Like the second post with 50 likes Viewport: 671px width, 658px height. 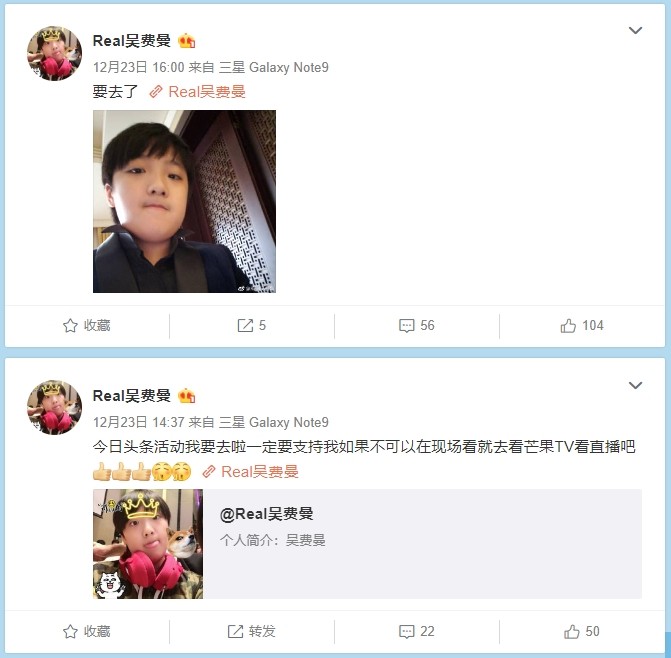pyautogui.click(x=582, y=631)
